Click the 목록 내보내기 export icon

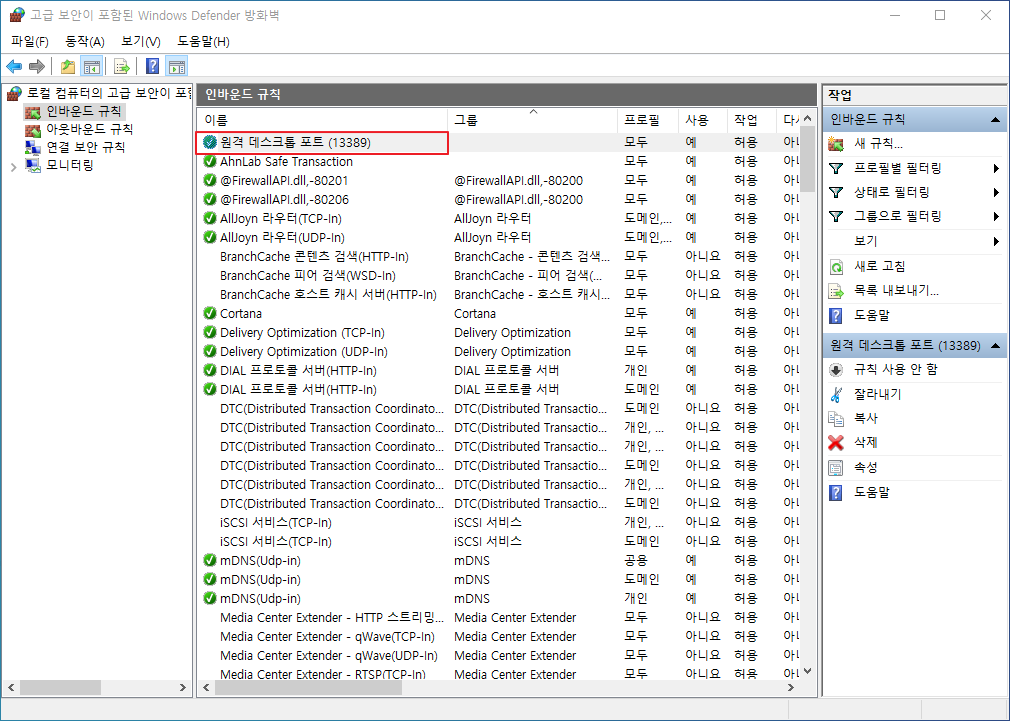click(x=836, y=291)
